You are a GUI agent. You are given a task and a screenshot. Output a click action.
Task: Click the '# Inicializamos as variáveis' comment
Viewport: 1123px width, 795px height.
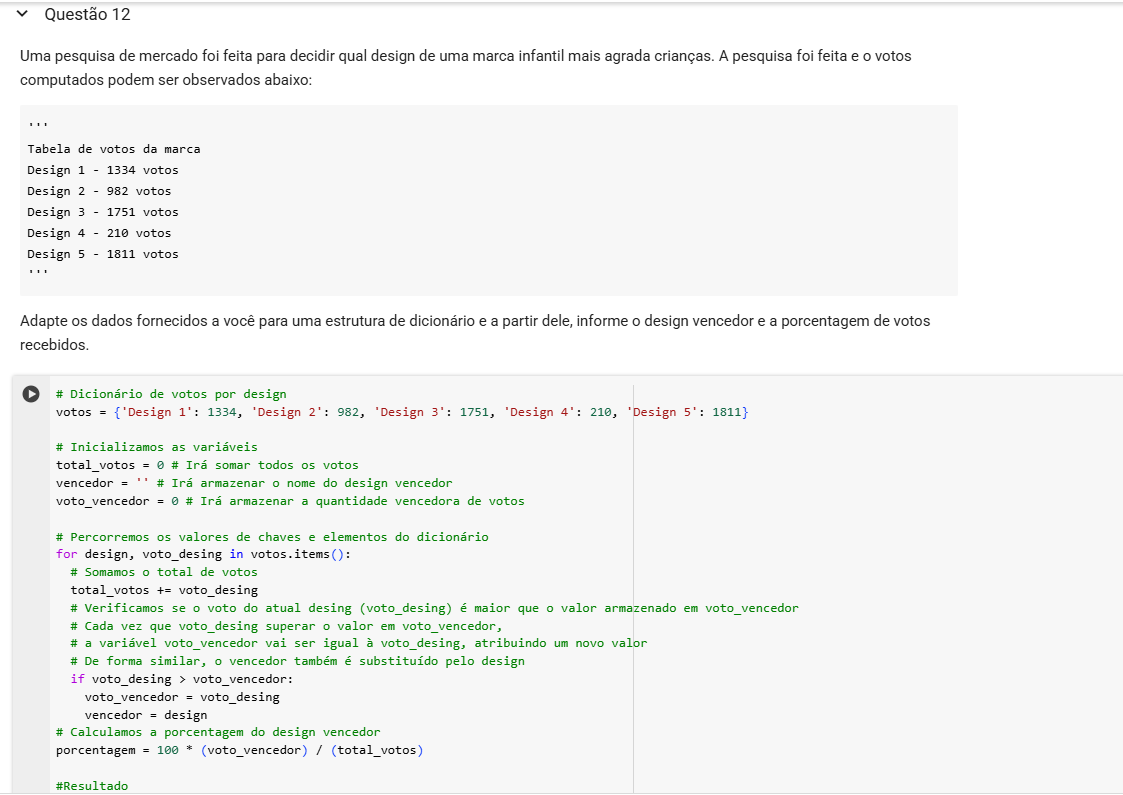click(157, 447)
